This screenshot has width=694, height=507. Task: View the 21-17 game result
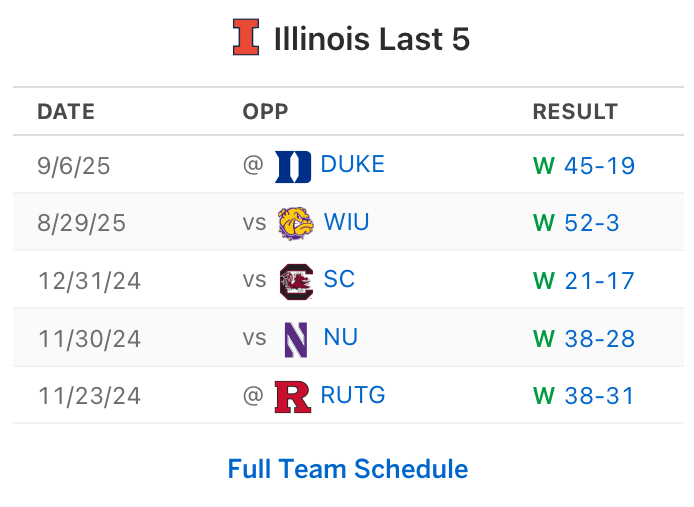[599, 281]
